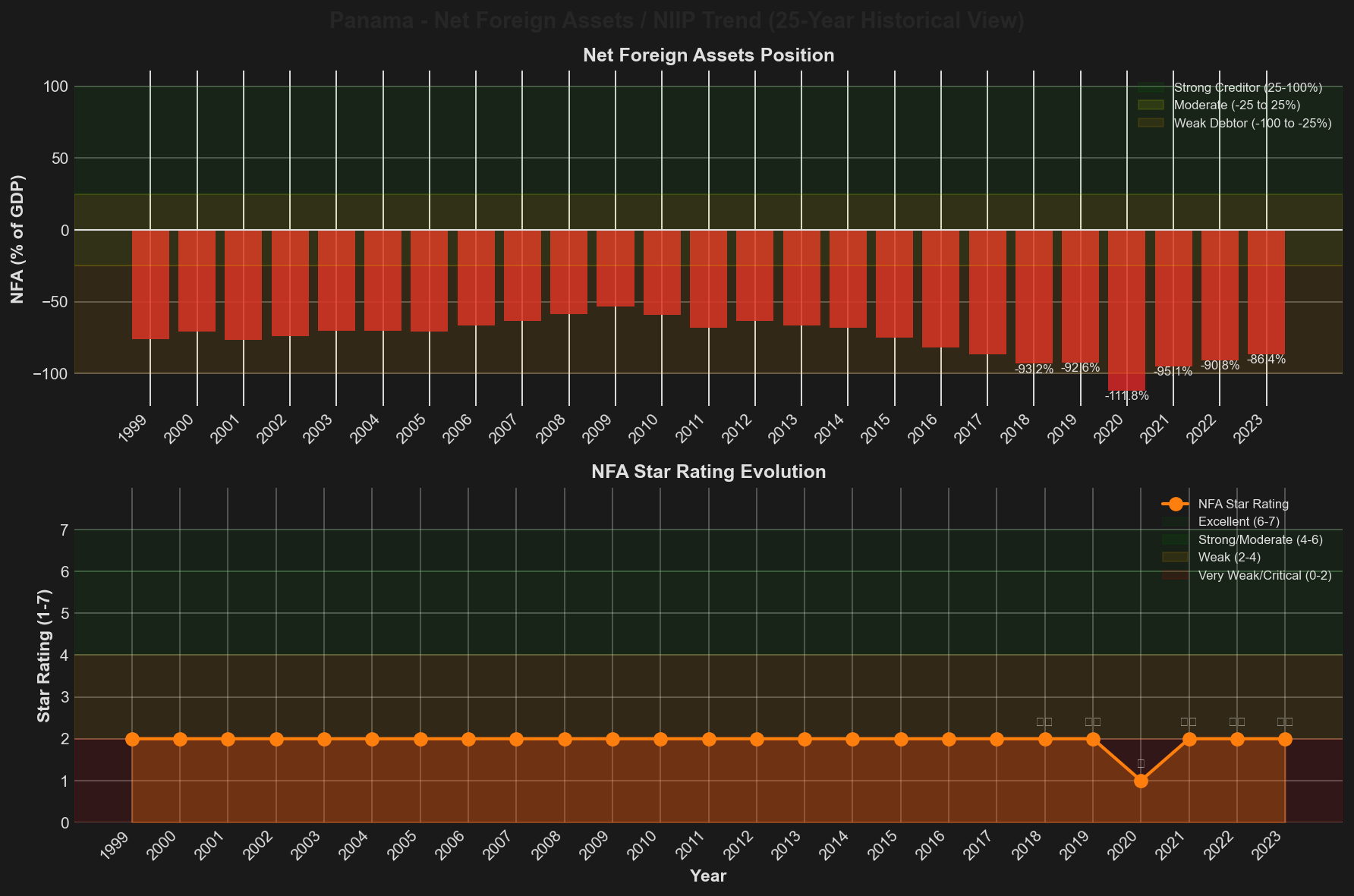
Task: Select the 2023 star rating data point
Action: 1285,739
